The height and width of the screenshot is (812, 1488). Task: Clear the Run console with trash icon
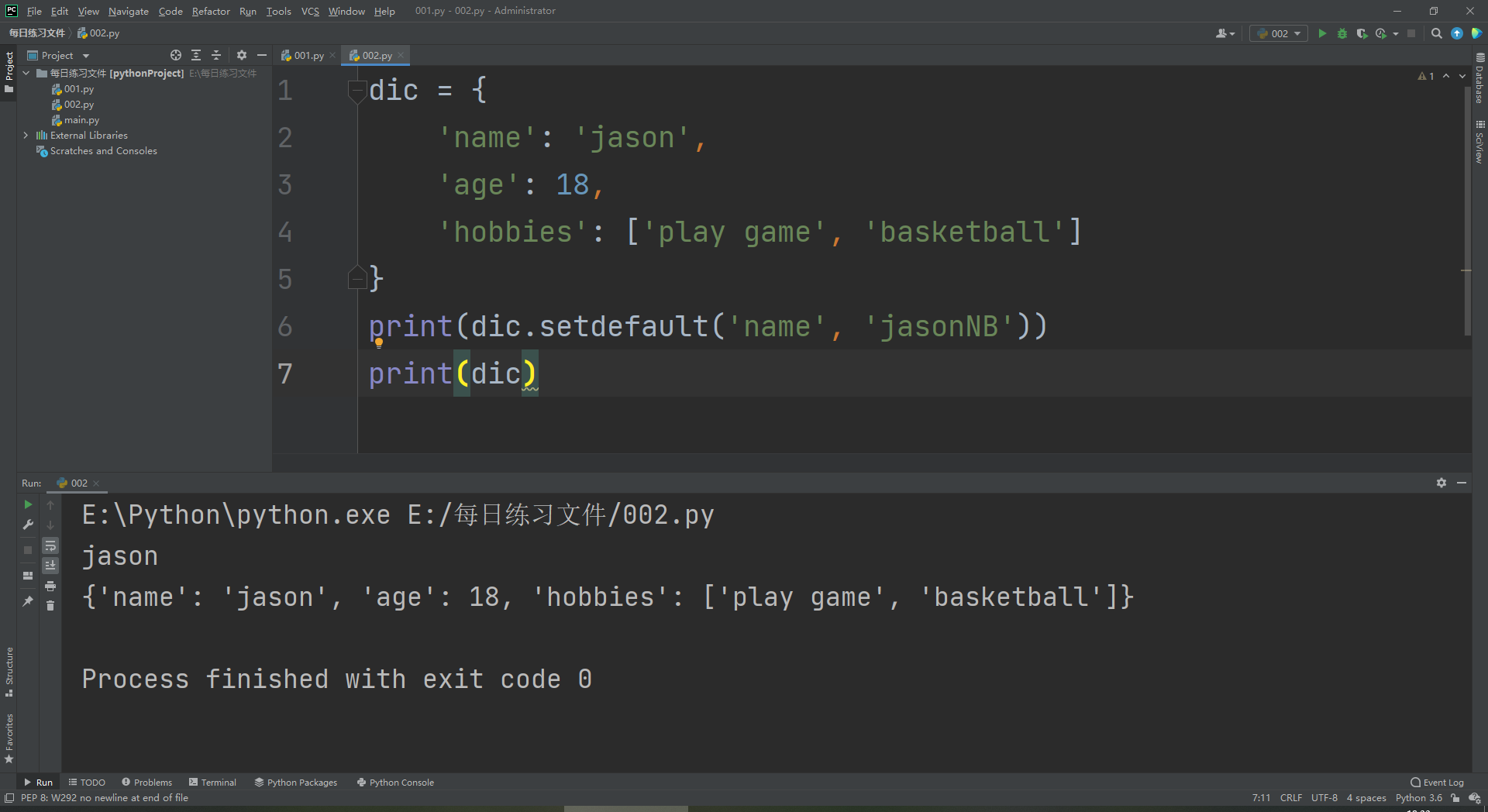[x=50, y=606]
